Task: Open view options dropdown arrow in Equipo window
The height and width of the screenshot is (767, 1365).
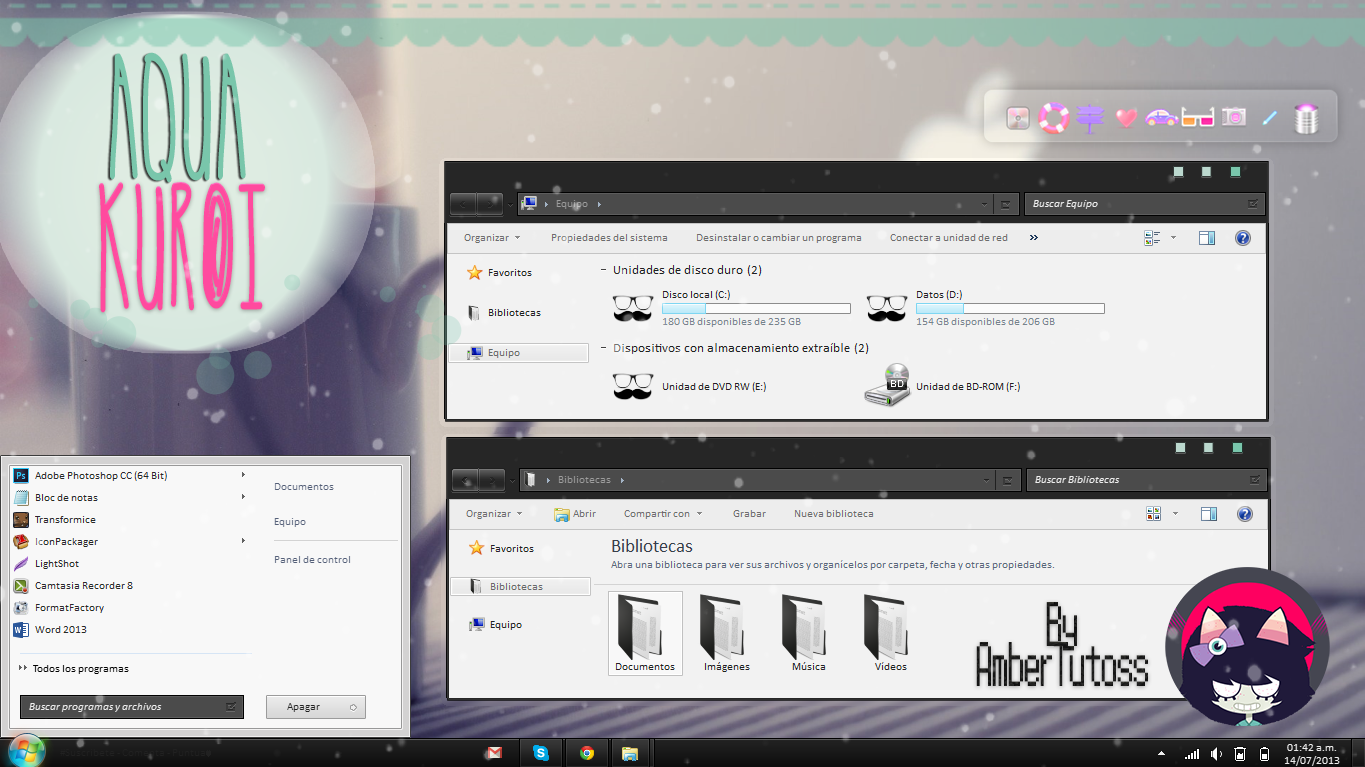Action: click(1173, 238)
